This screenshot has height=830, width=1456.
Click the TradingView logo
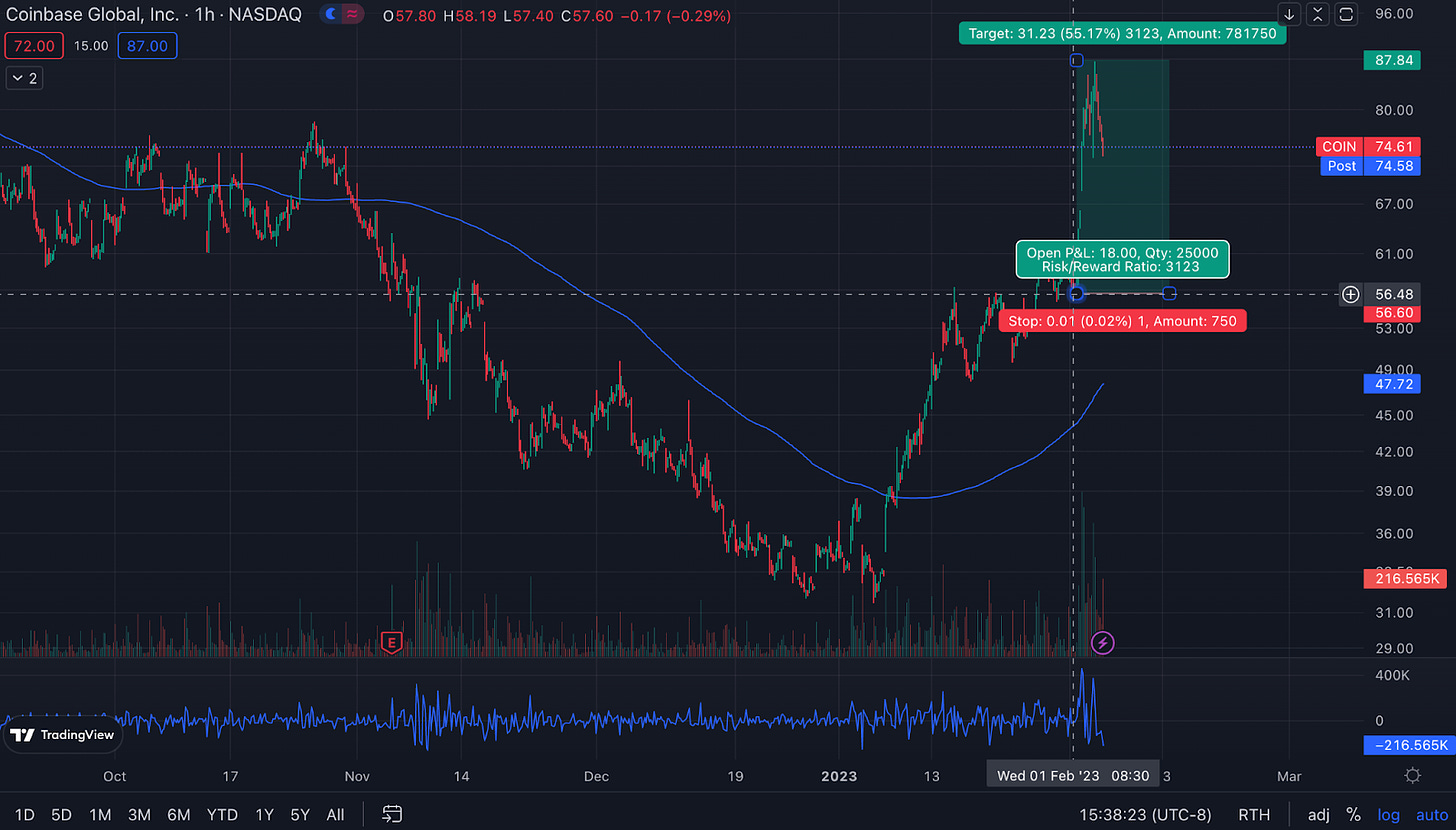(62, 736)
